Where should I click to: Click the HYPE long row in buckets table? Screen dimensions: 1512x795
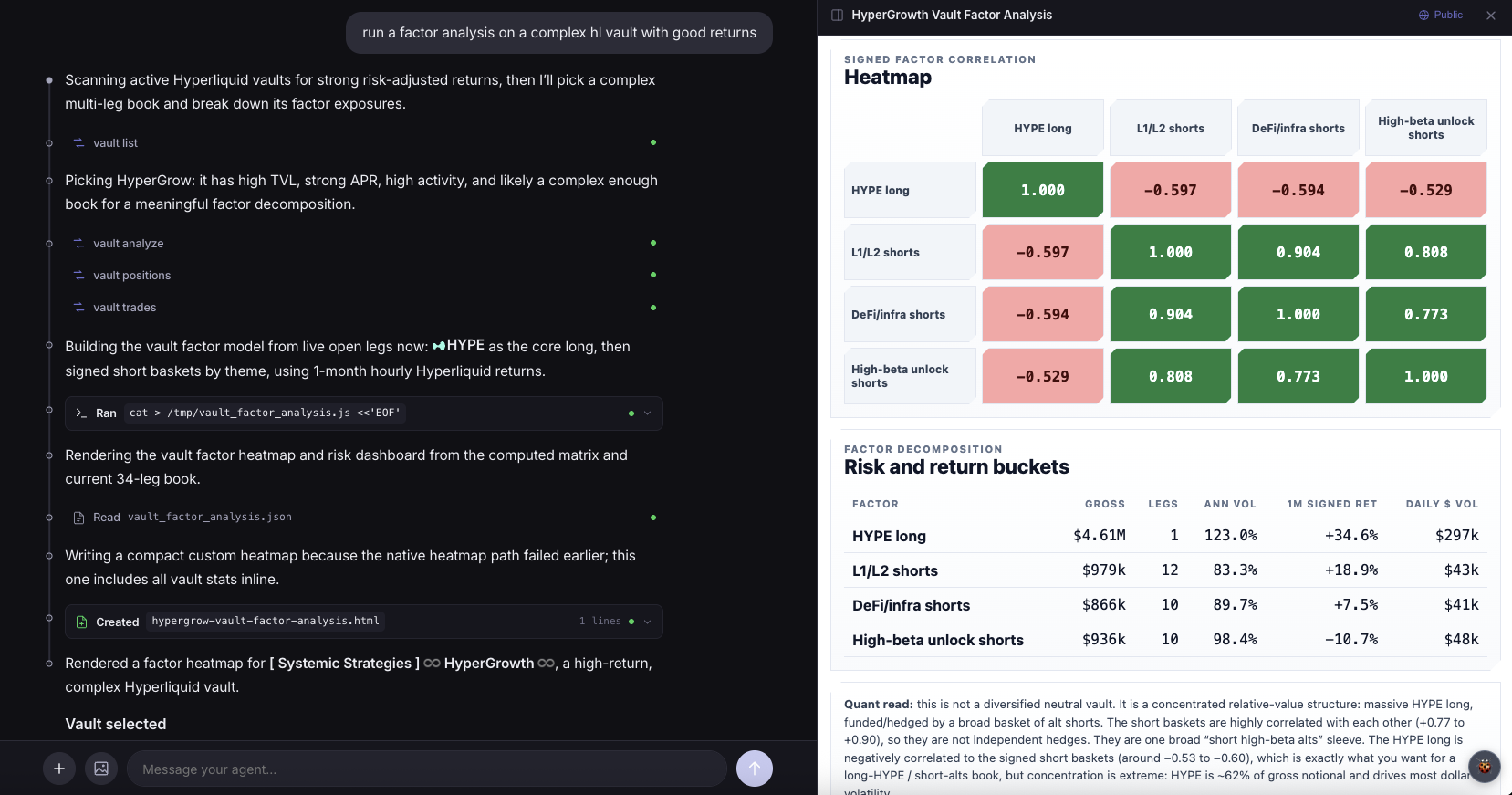(1165, 536)
